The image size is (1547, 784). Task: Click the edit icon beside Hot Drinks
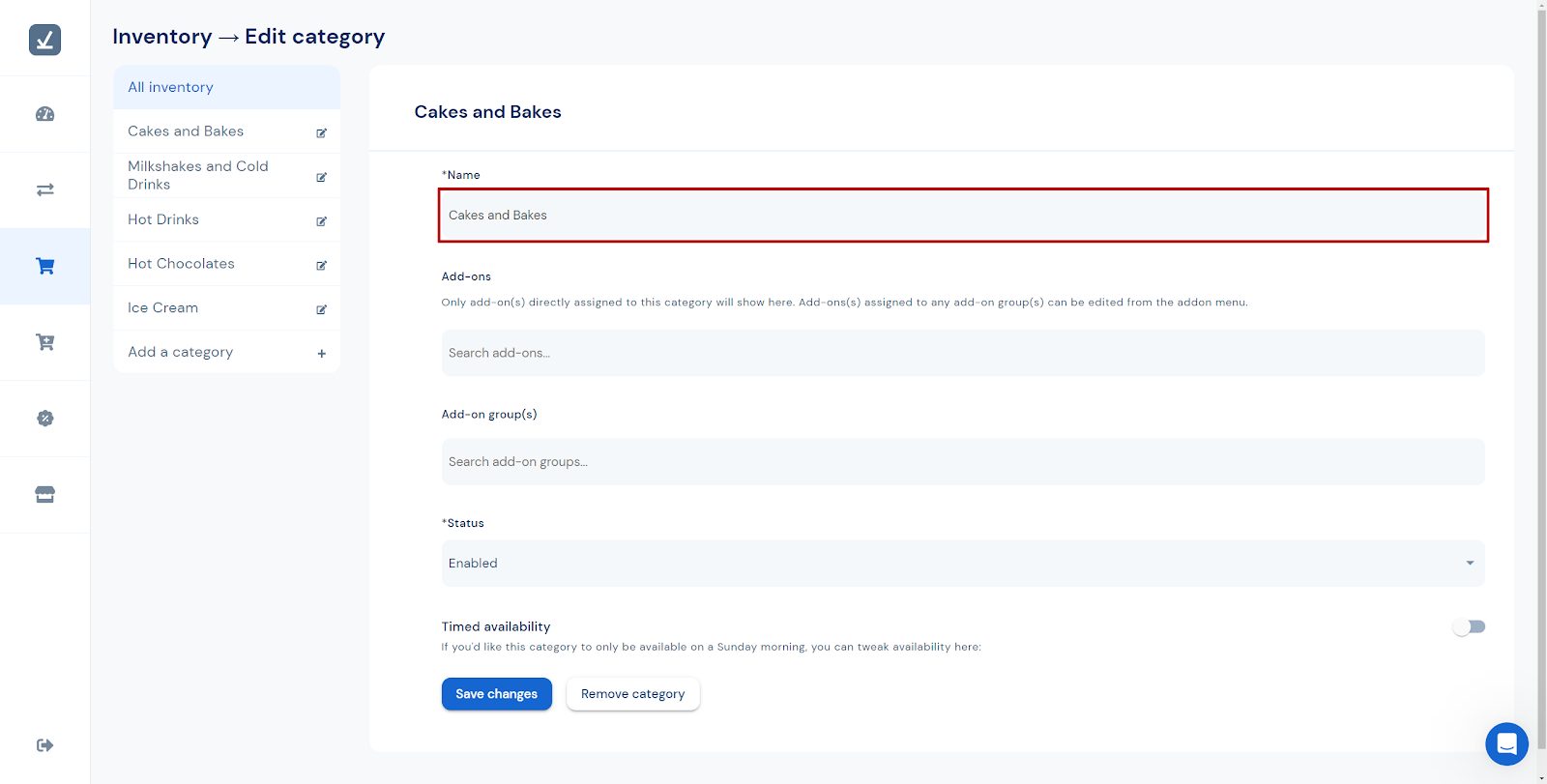[322, 221]
